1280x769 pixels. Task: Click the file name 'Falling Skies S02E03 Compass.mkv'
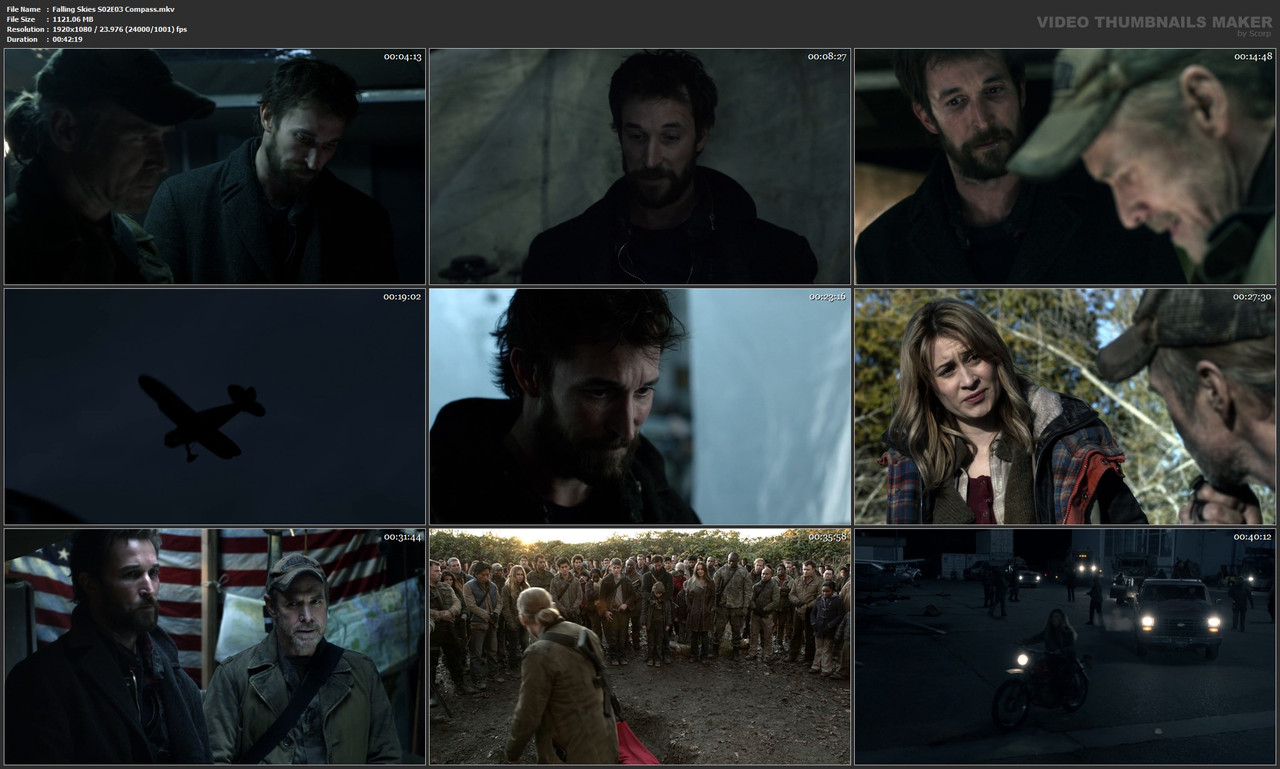click(113, 9)
